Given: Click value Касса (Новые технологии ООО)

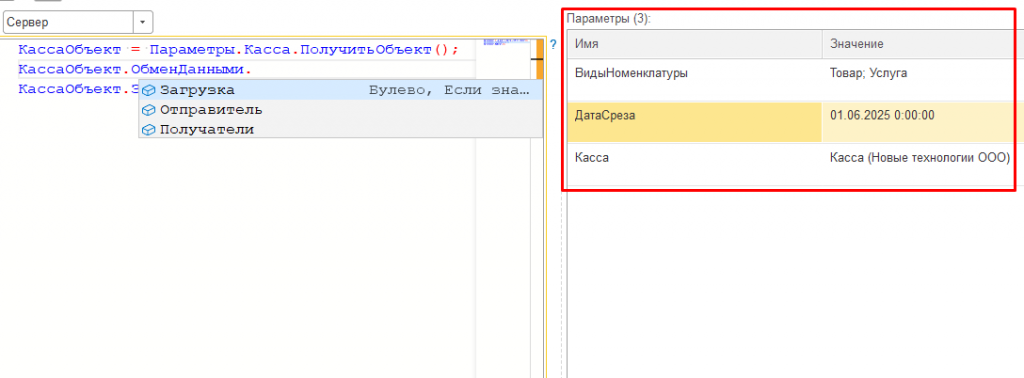Looking at the screenshot, I should pyautogui.click(x=920, y=157).
